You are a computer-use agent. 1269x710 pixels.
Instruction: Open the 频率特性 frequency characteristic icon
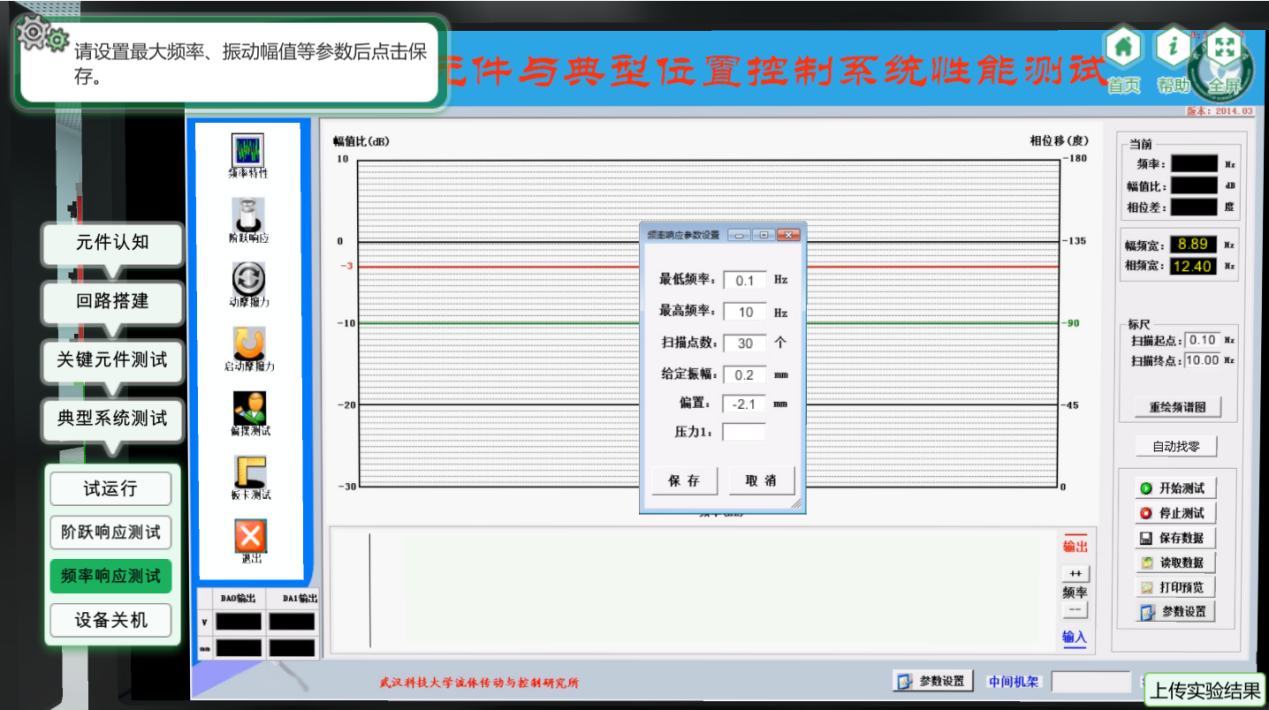click(x=248, y=152)
